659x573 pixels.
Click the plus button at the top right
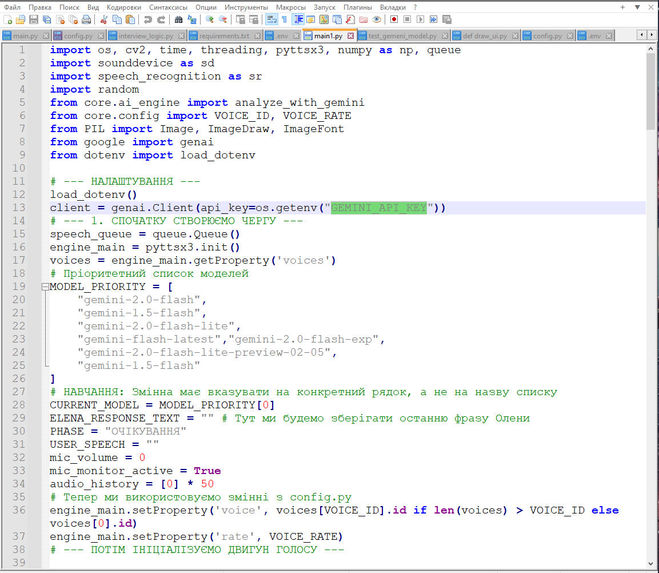623,7
